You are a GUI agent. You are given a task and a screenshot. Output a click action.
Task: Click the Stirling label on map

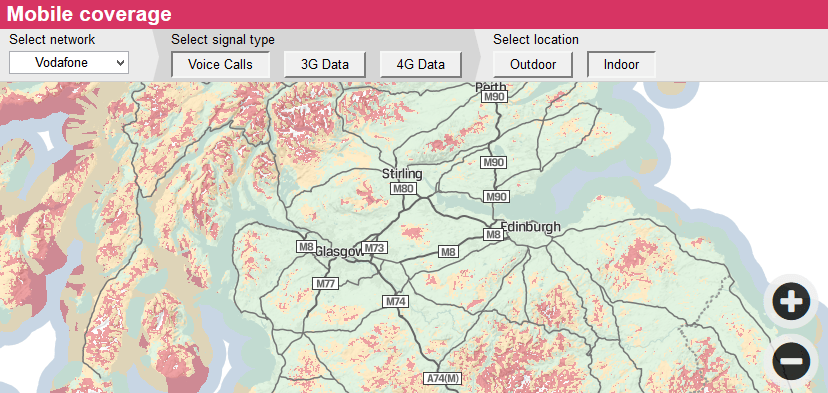[x=402, y=174]
